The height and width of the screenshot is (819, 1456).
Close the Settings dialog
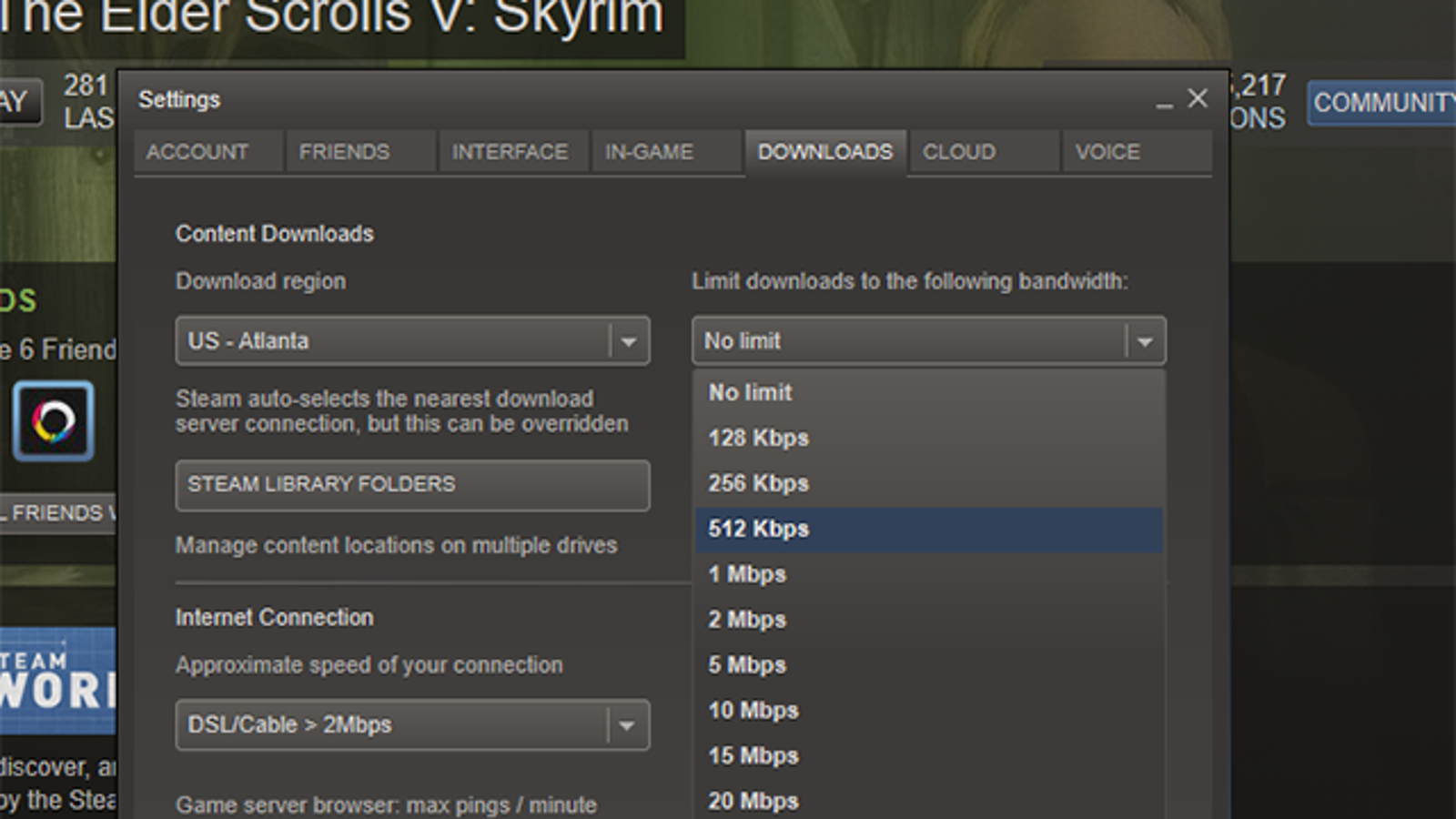tap(1198, 98)
